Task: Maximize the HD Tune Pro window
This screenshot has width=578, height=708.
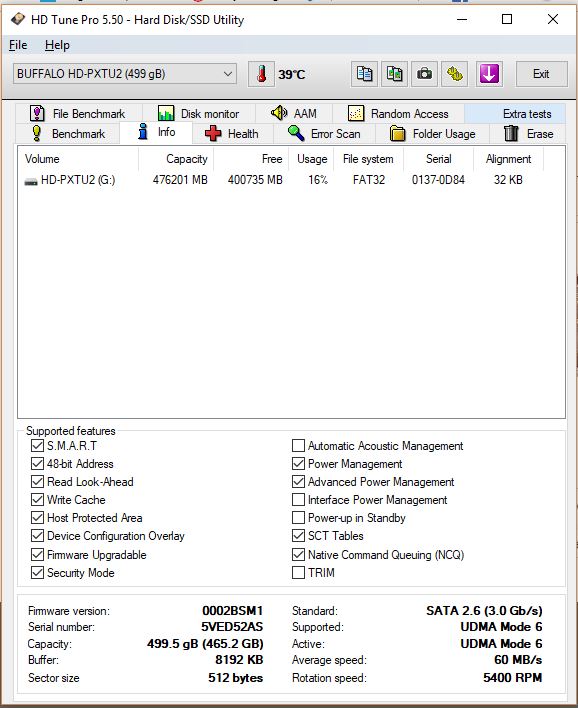Action: (507, 19)
